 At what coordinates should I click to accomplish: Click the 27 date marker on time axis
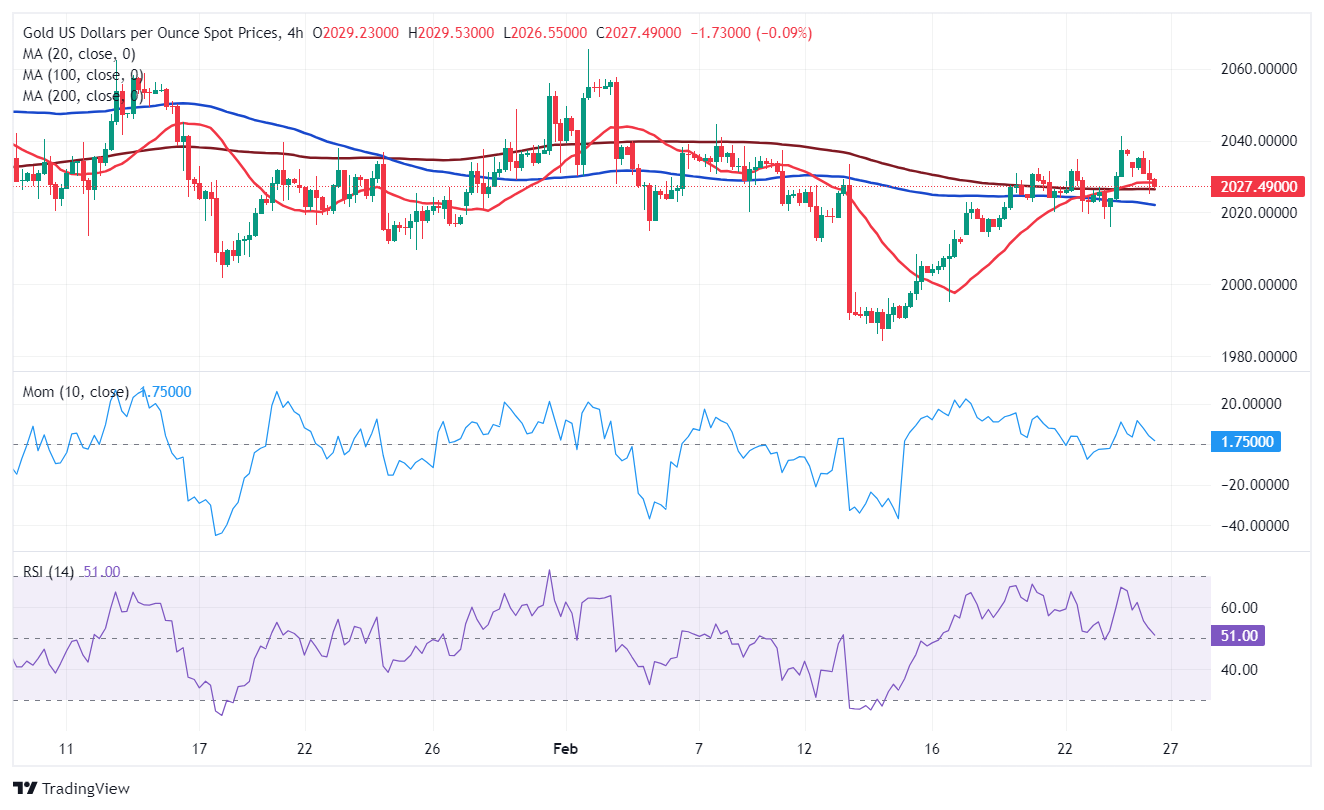(x=1171, y=749)
